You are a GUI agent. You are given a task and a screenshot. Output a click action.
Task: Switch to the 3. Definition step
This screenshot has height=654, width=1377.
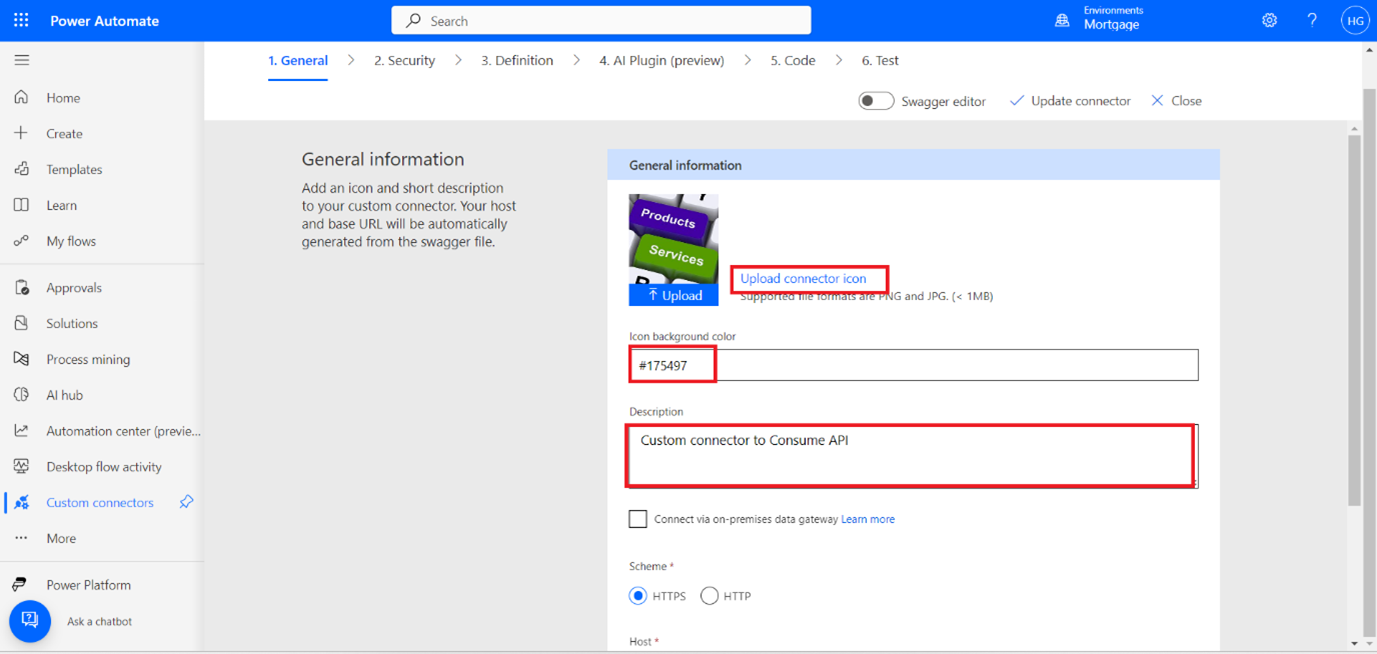click(517, 60)
